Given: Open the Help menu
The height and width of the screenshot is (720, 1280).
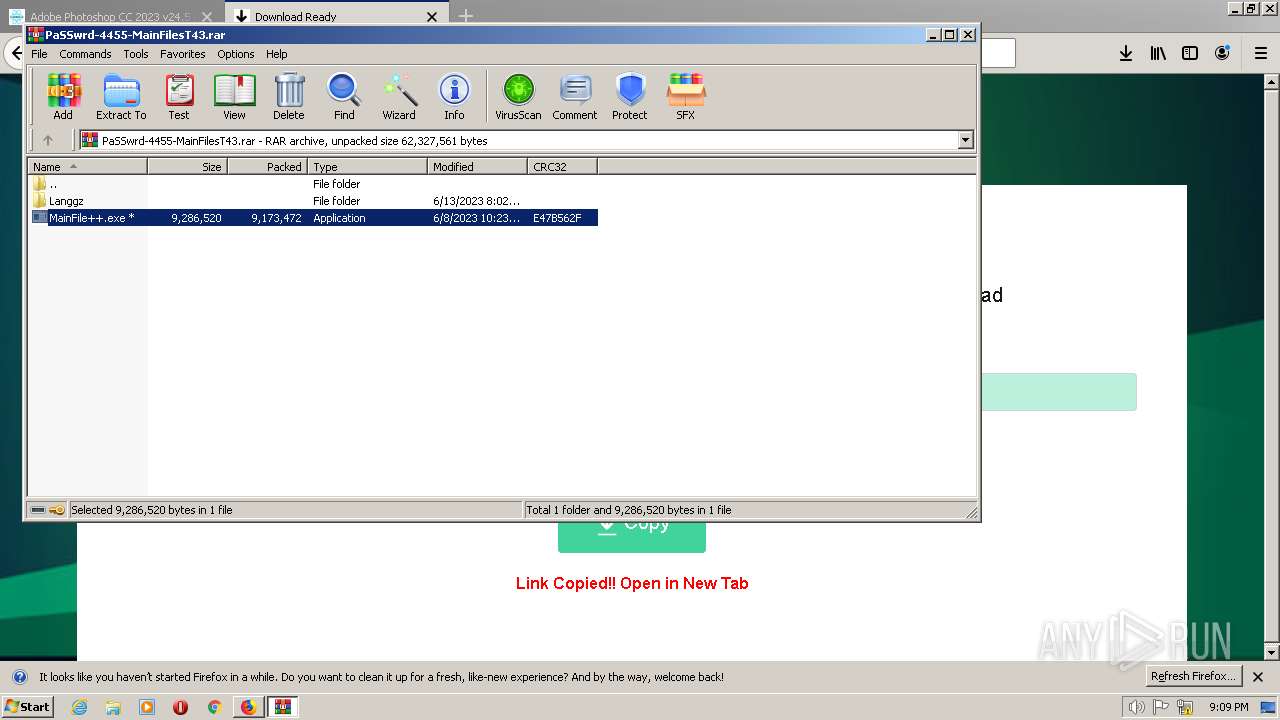Looking at the screenshot, I should [x=277, y=54].
